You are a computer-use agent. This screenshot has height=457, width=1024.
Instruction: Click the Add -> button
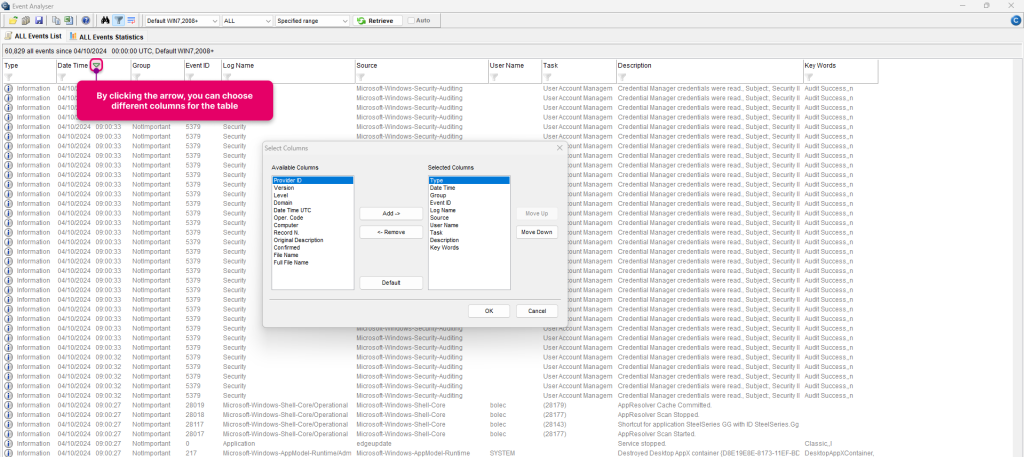tap(391, 213)
